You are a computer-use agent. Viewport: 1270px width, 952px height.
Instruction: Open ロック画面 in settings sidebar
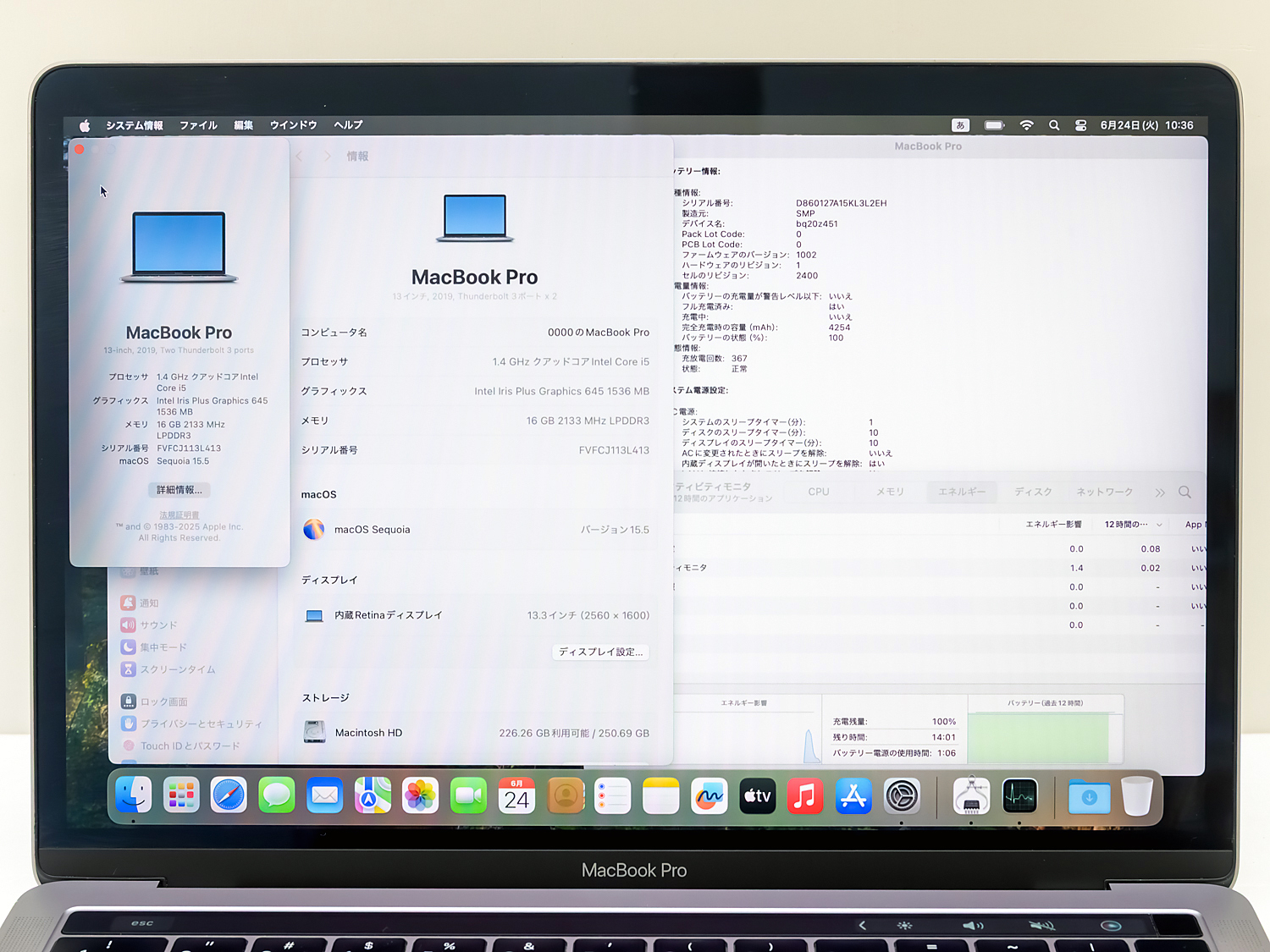(x=154, y=702)
